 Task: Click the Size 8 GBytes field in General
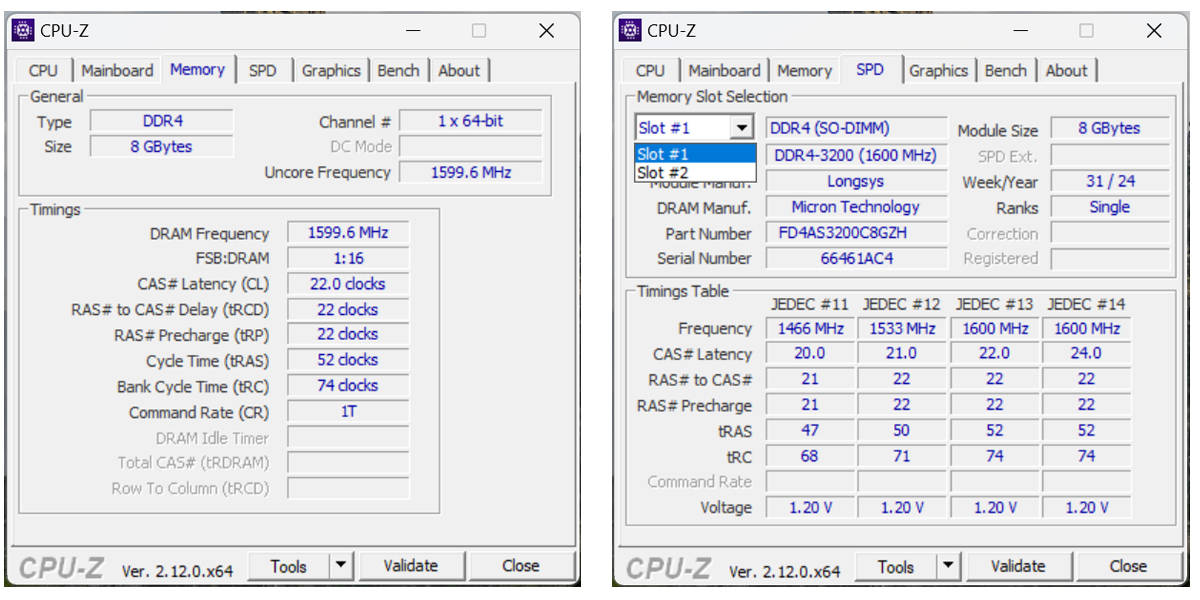pyautogui.click(x=162, y=146)
